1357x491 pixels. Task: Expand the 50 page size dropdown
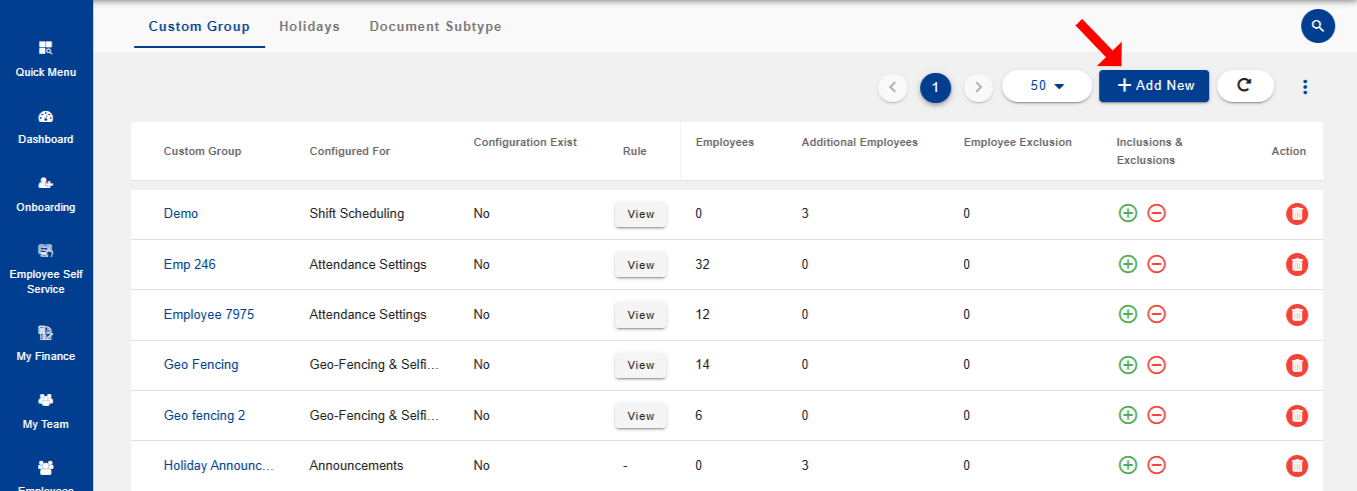coord(1046,86)
